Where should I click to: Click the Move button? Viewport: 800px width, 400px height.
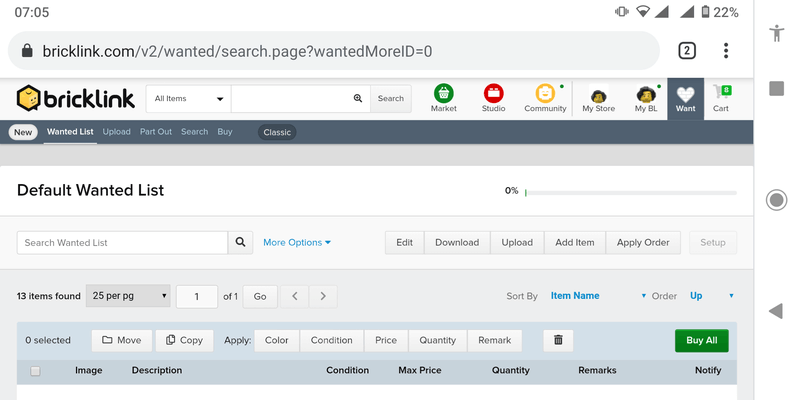pyautogui.click(x=121, y=340)
